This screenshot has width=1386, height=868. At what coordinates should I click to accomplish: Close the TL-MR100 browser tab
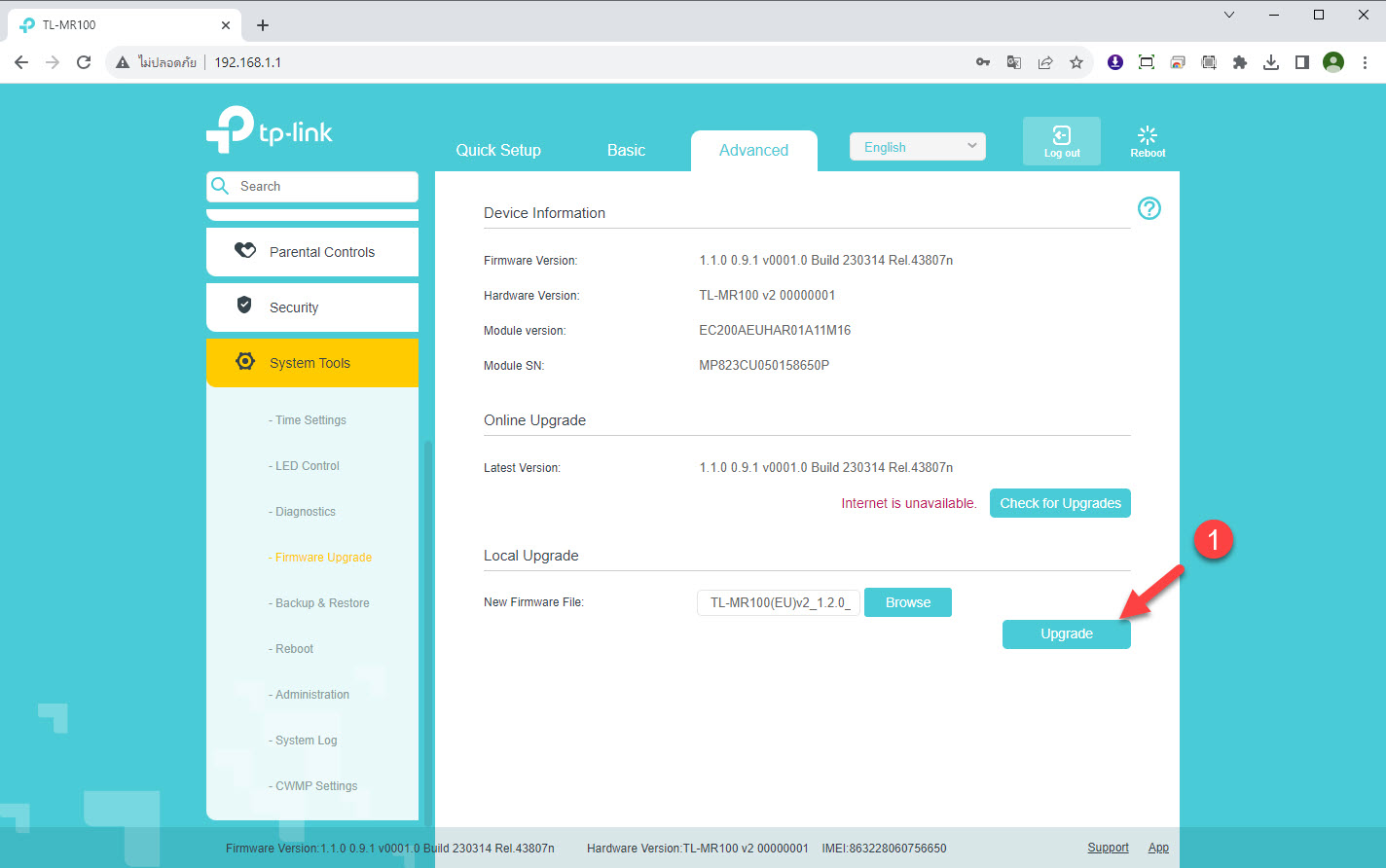point(226,25)
